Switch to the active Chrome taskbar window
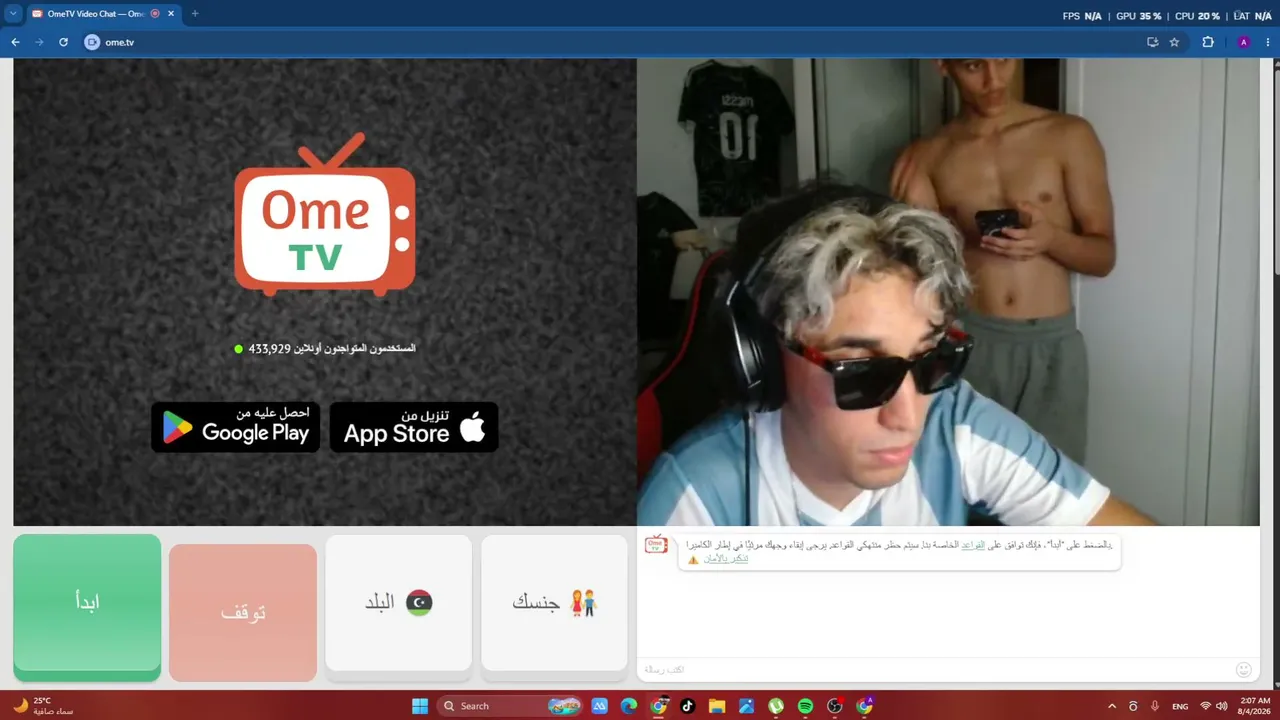 (659, 706)
